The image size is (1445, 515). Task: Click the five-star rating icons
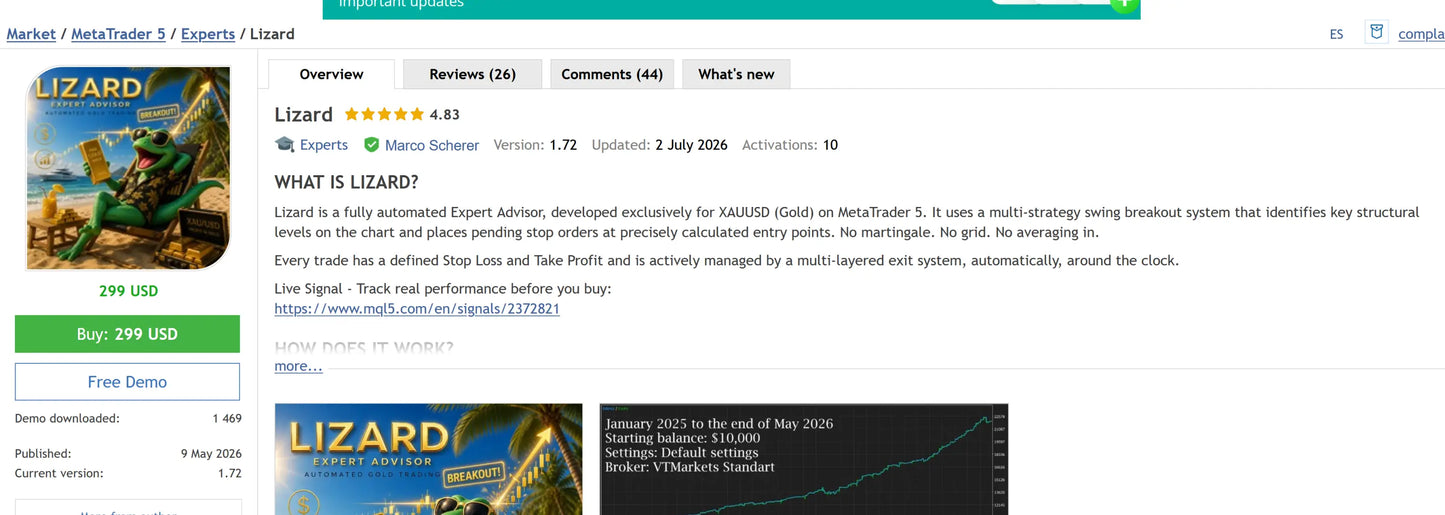384,115
